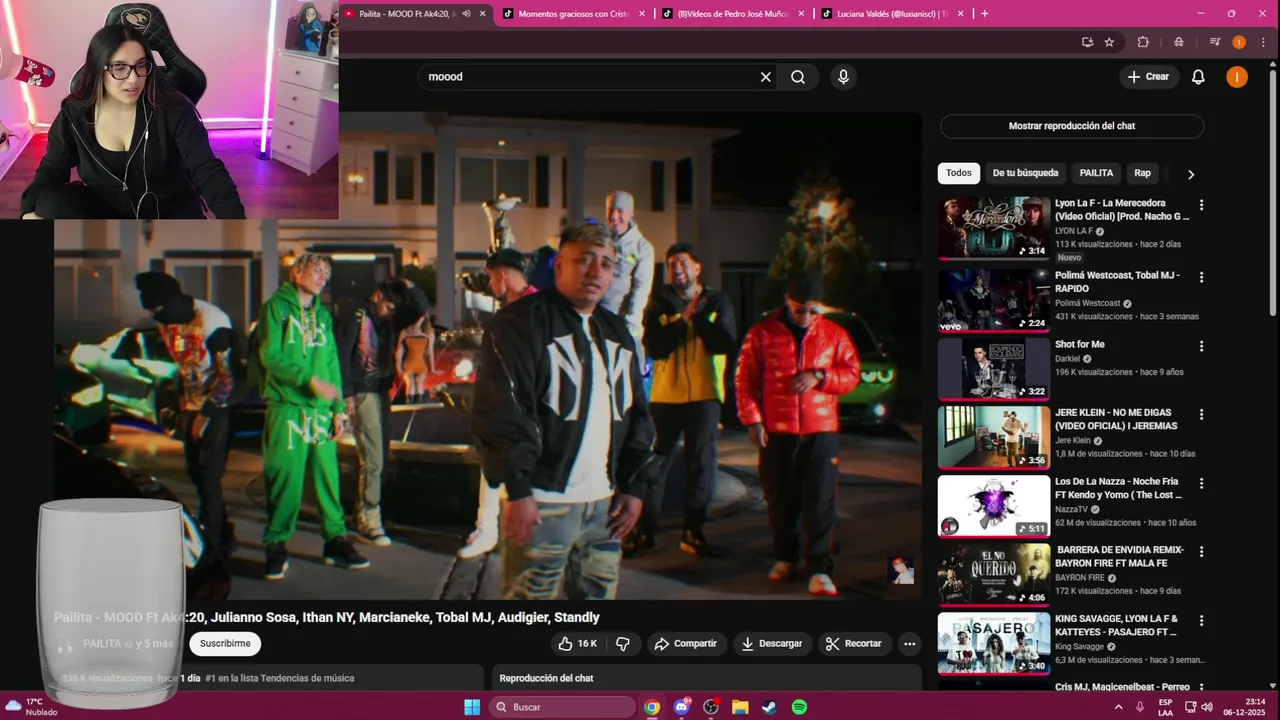Bookmark this page with the star
This screenshot has width=1280, height=720.
(x=1109, y=42)
